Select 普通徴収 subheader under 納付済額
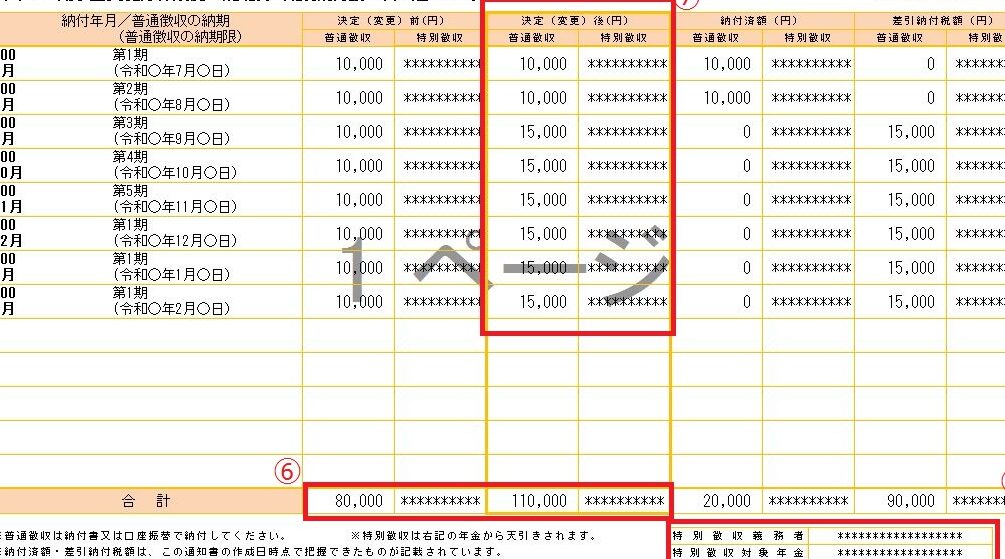Screen dimensions: 1005x559 715,38
